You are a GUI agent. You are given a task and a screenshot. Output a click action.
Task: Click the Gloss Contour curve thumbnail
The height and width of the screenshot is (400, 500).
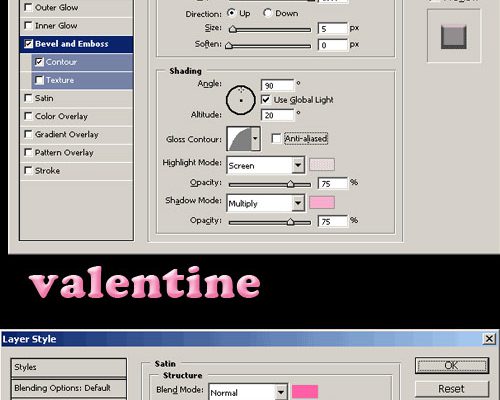(239, 138)
